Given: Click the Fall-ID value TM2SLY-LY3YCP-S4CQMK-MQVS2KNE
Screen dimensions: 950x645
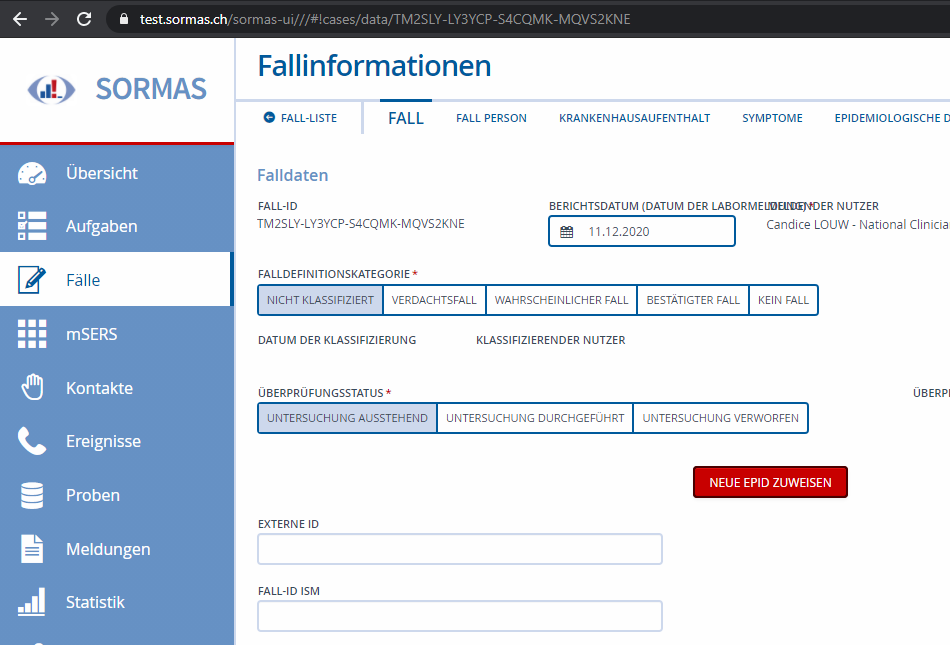Looking at the screenshot, I should pyautogui.click(x=361, y=224).
